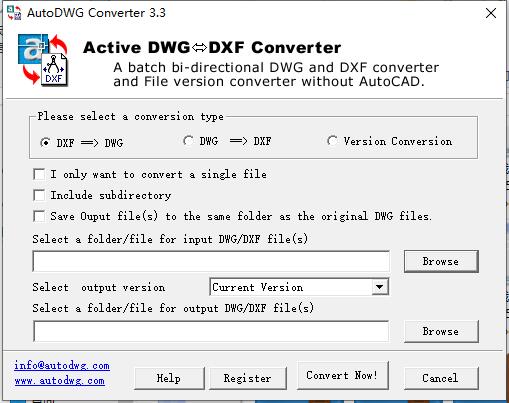Visit the www.autodwg.com website link
This screenshot has height=403, width=509.
[60, 381]
